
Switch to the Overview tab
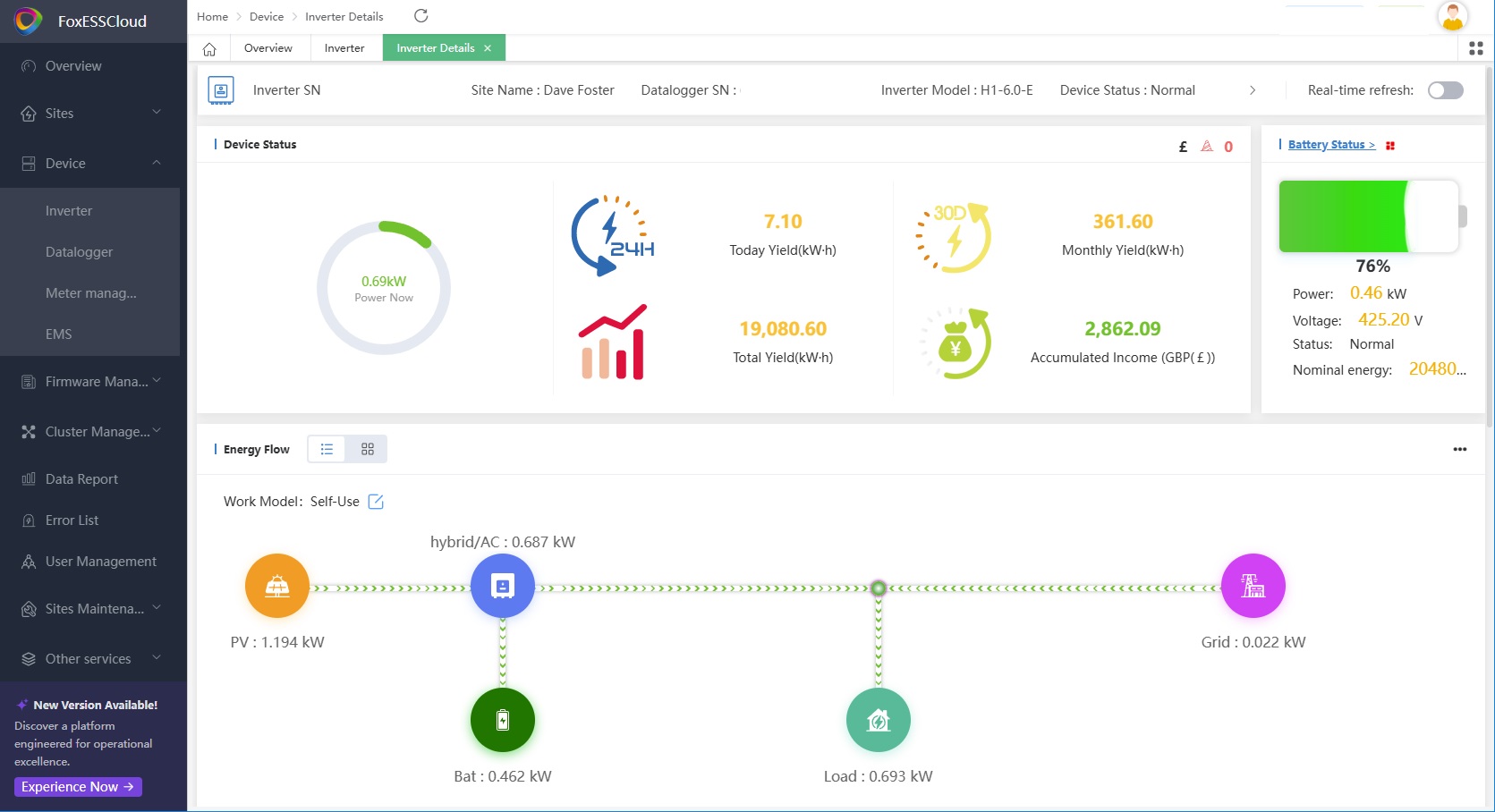[268, 48]
